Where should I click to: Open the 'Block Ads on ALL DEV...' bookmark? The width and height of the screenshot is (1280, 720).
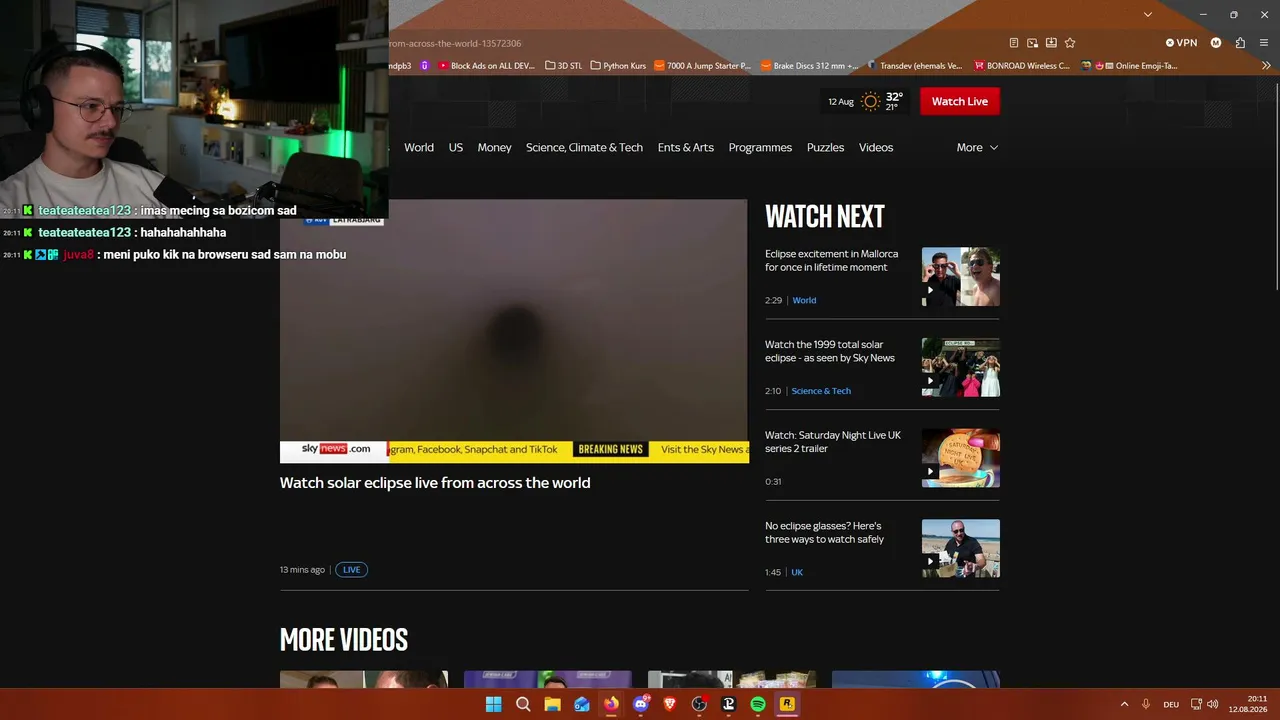tap(488, 66)
